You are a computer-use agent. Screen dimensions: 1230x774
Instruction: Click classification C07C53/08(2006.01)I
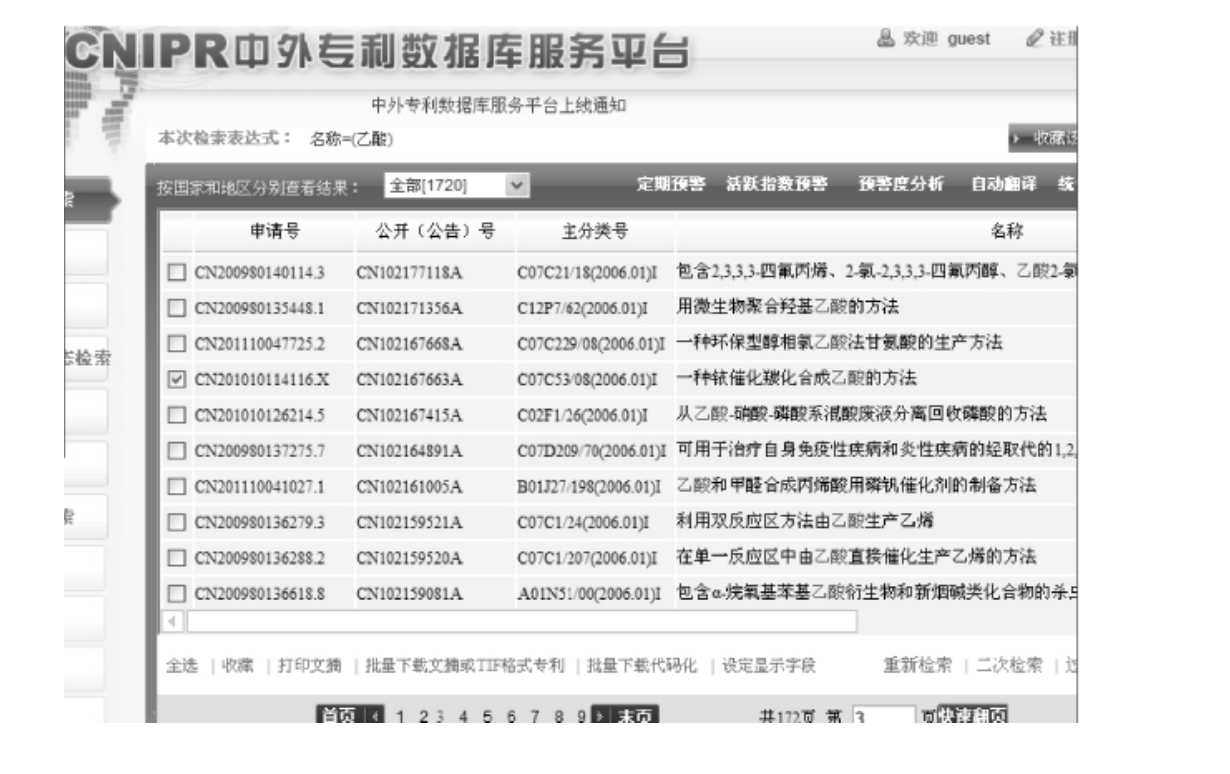pyautogui.click(x=587, y=380)
